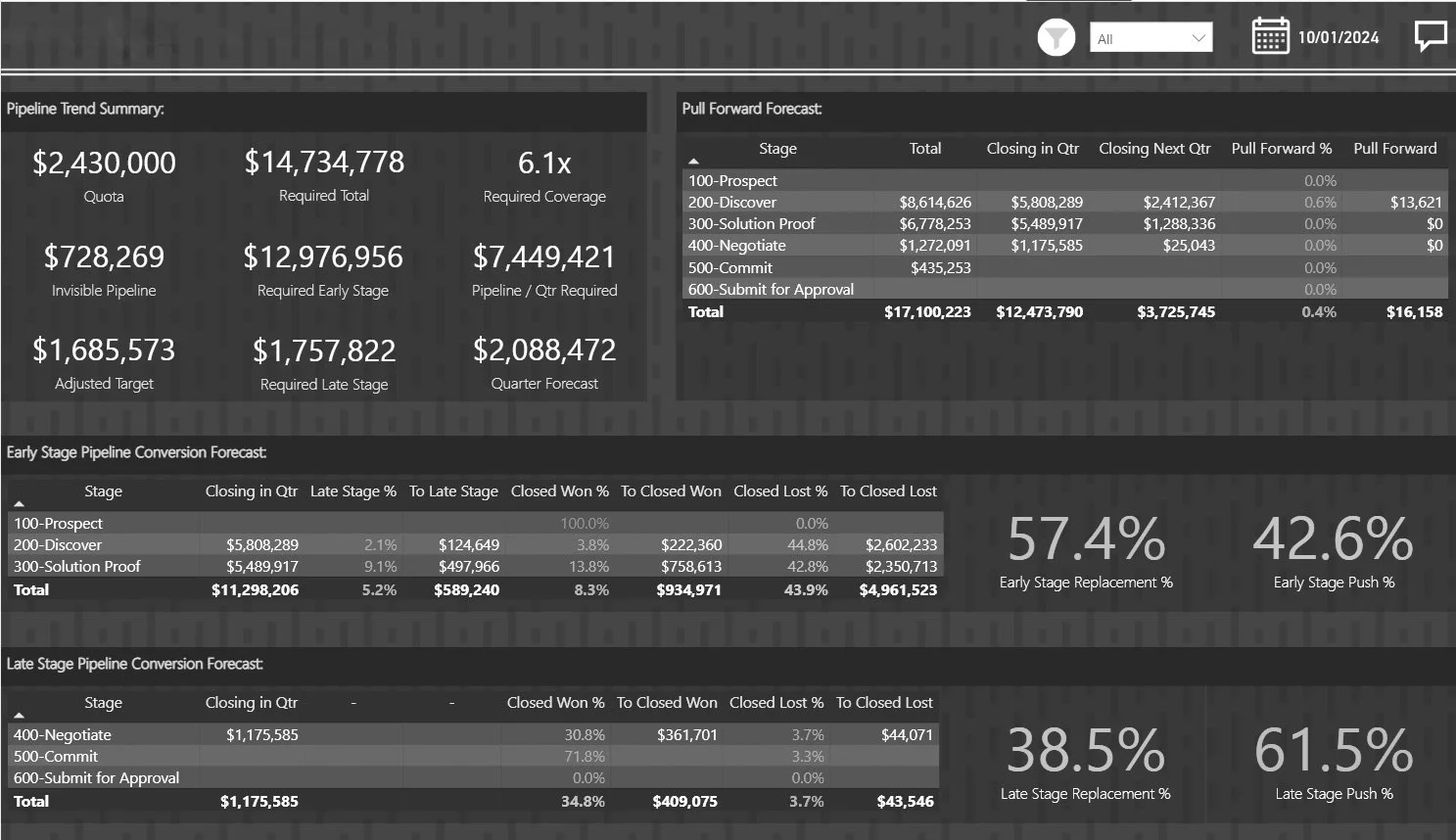
Task: Select the $14,734,778 Required Total card
Action: (x=324, y=174)
